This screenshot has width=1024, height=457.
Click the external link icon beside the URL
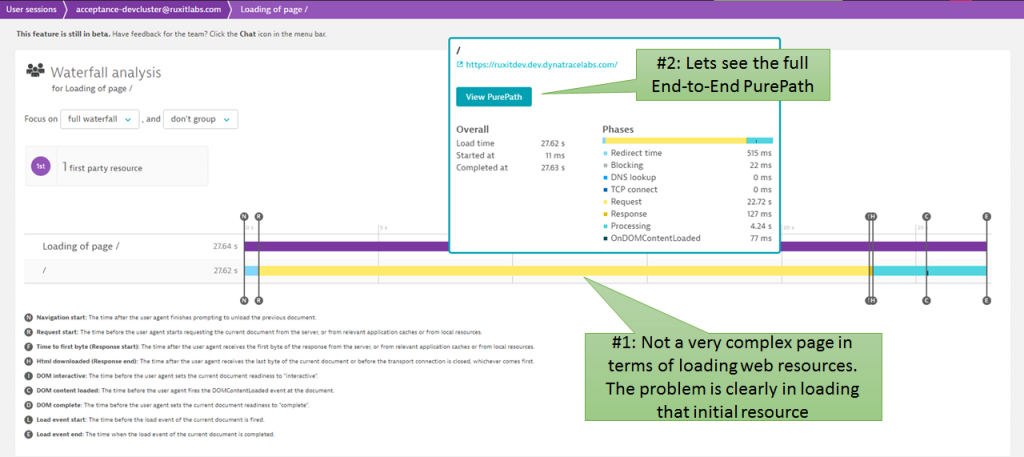click(x=460, y=65)
